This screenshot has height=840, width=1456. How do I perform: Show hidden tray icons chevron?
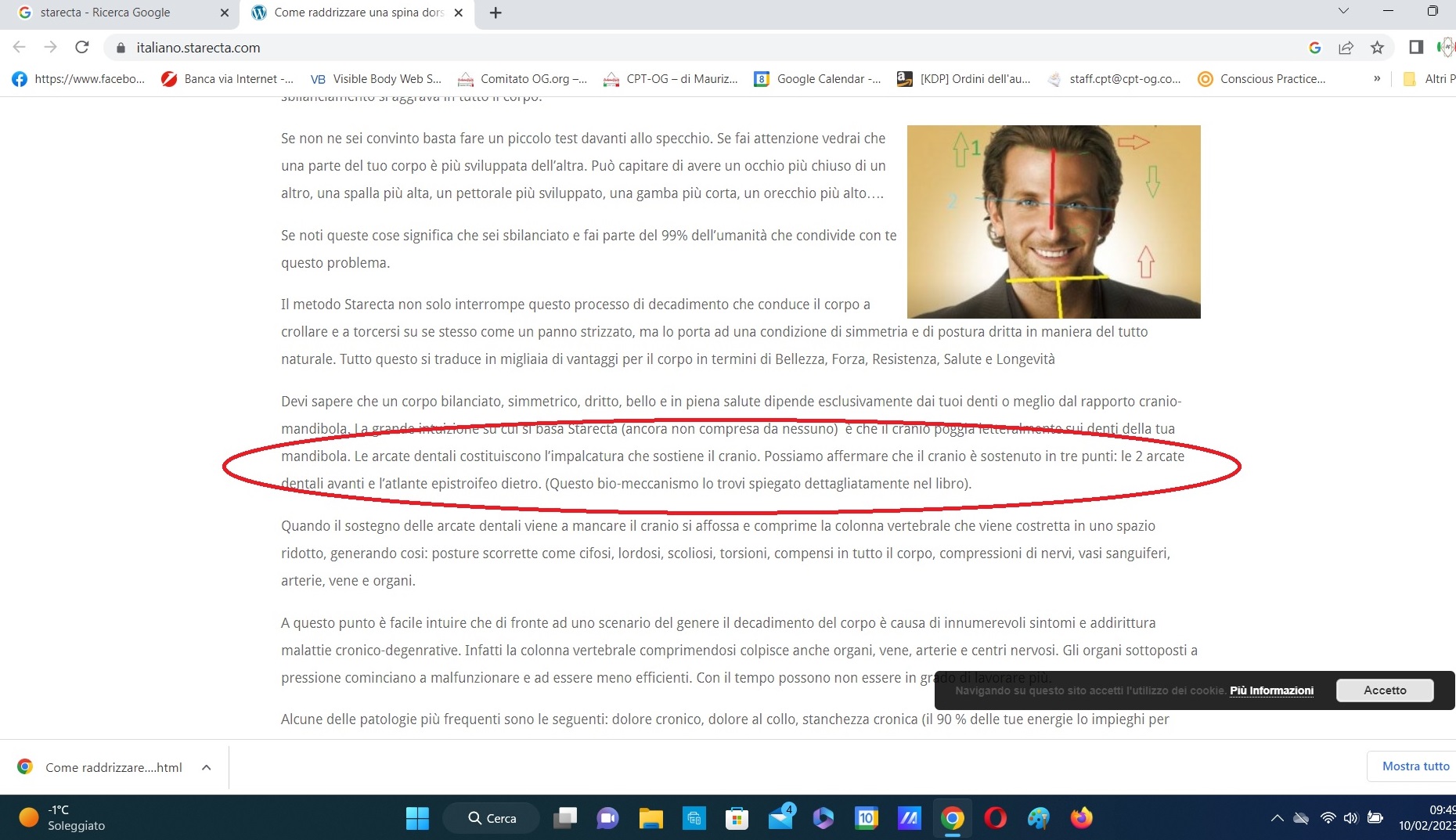[1277, 818]
